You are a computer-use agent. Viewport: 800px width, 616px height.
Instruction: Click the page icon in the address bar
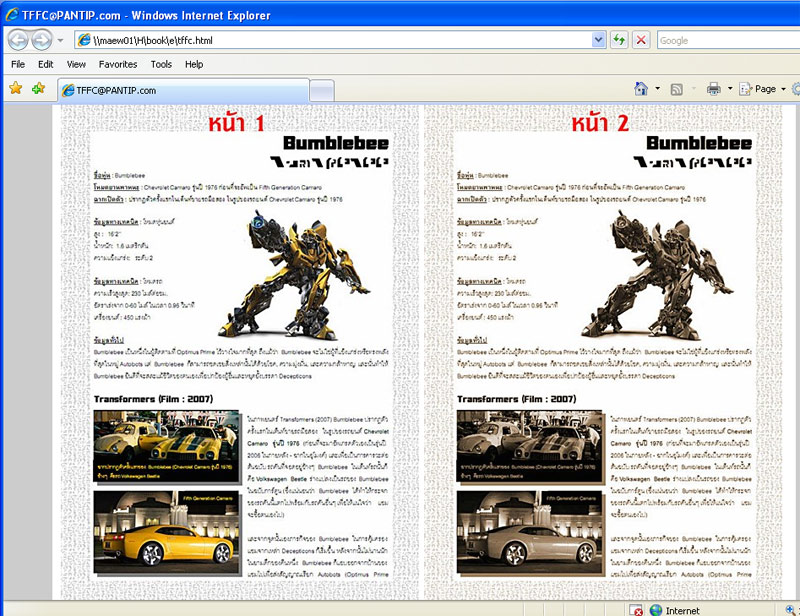click(x=84, y=40)
